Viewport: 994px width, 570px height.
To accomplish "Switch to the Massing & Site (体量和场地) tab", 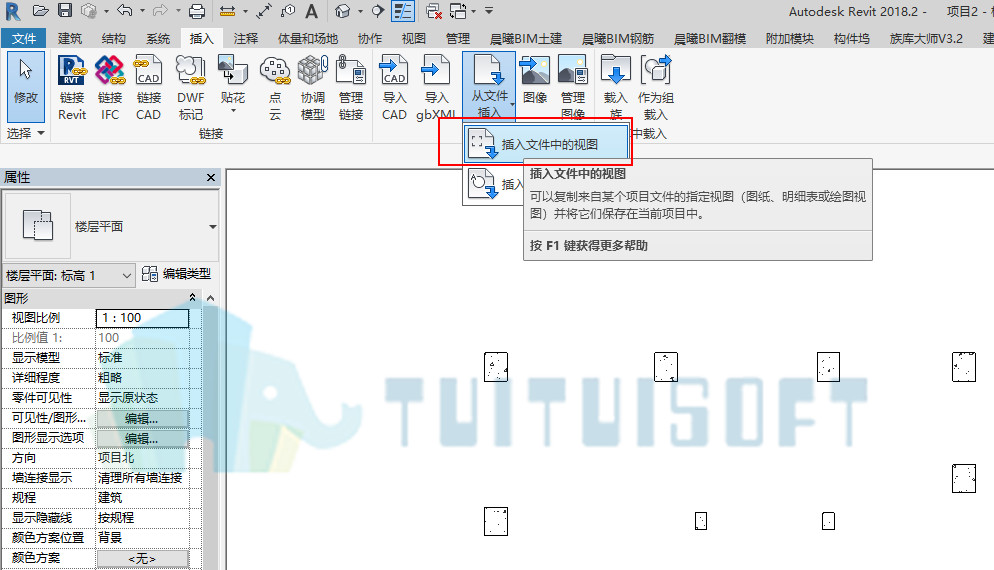I will pyautogui.click(x=307, y=39).
